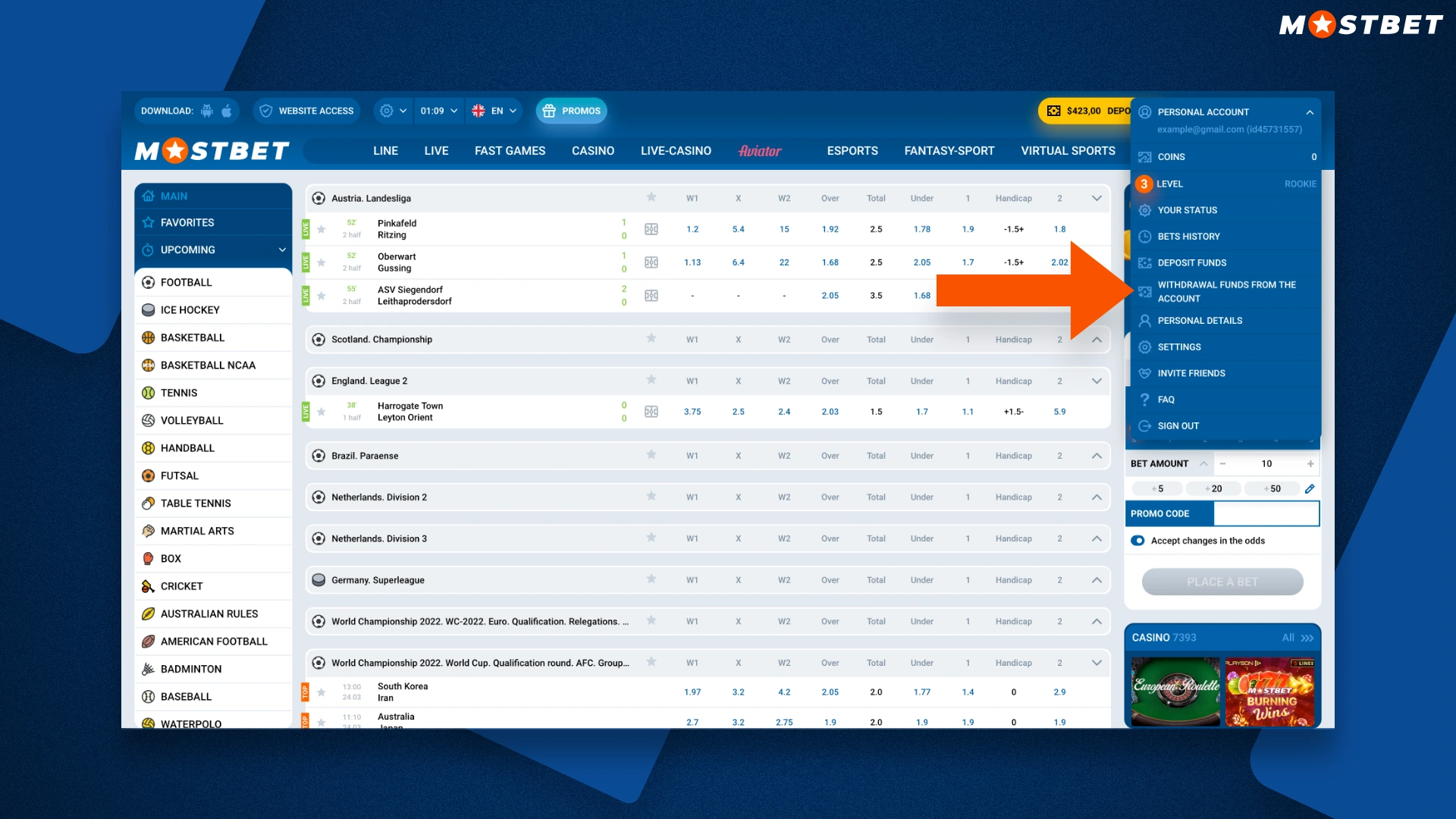Open pitch view icon for Pinkafeld match
Image resolution: width=1456 pixels, height=819 pixels.
pyautogui.click(x=651, y=229)
